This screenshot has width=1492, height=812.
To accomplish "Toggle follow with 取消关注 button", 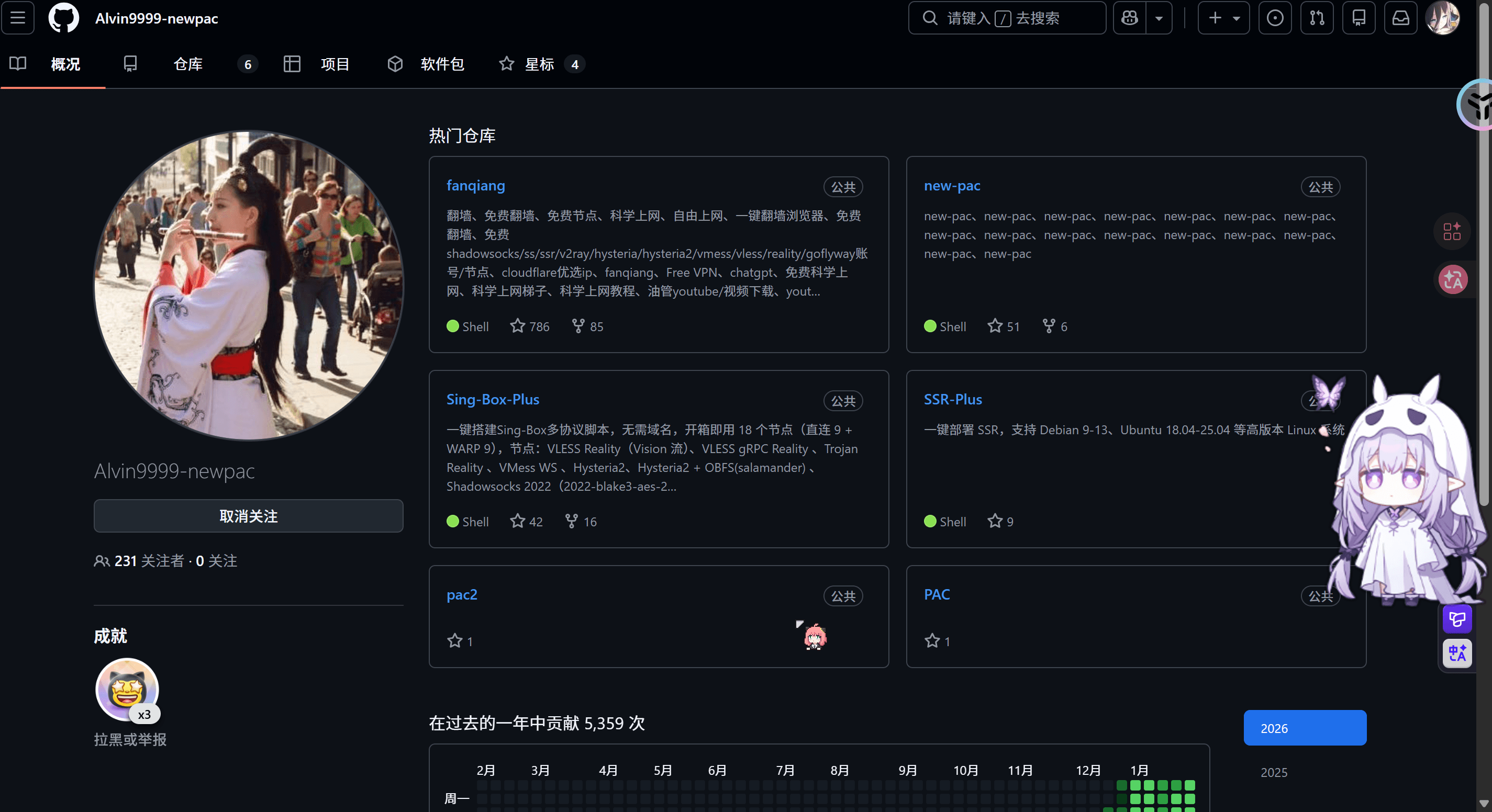I will pyautogui.click(x=249, y=516).
